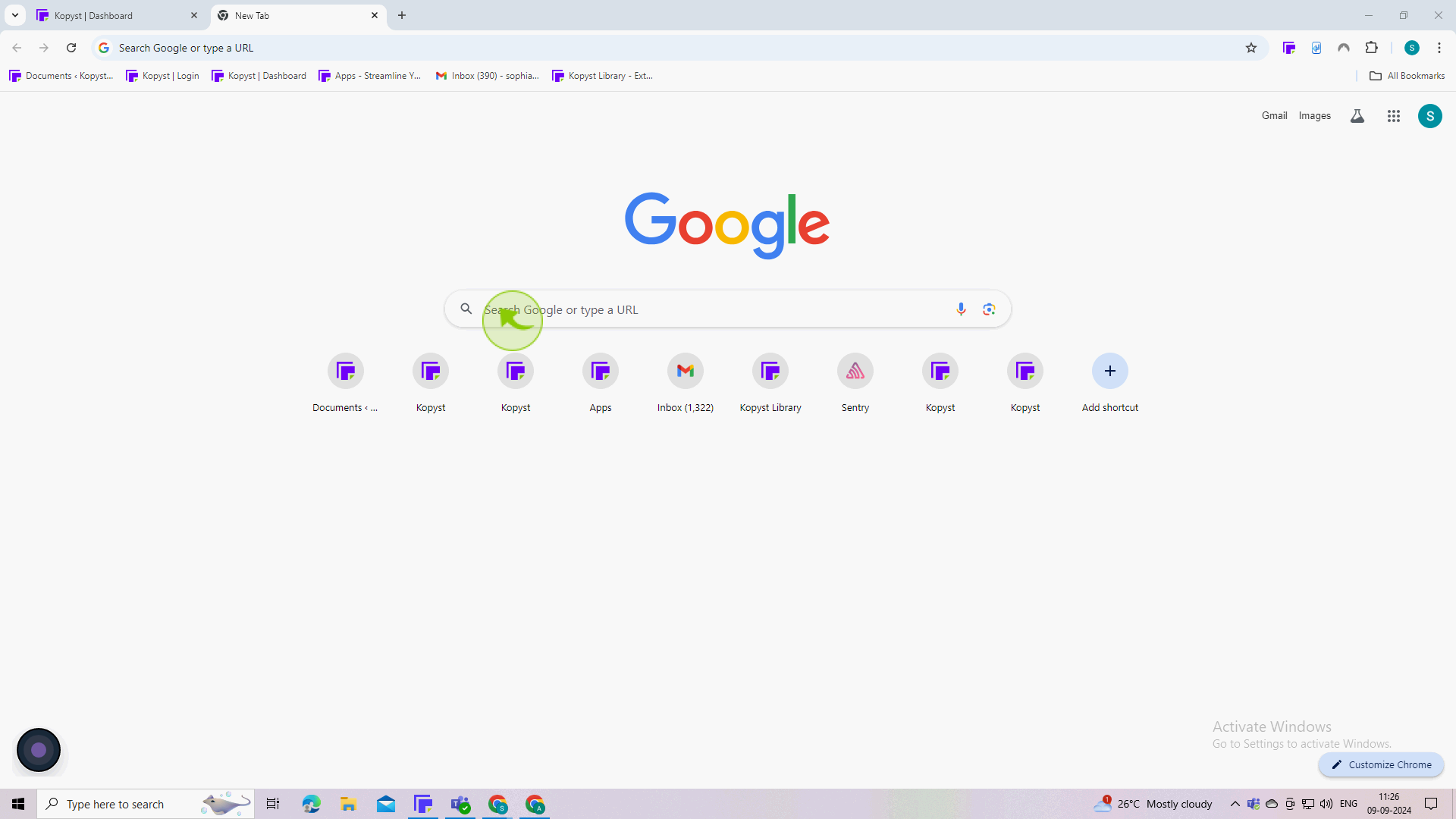This screenshot has height=819, width=1456.
Task: Show hidden system tray icons
Action: click(x=1235, y=804)
